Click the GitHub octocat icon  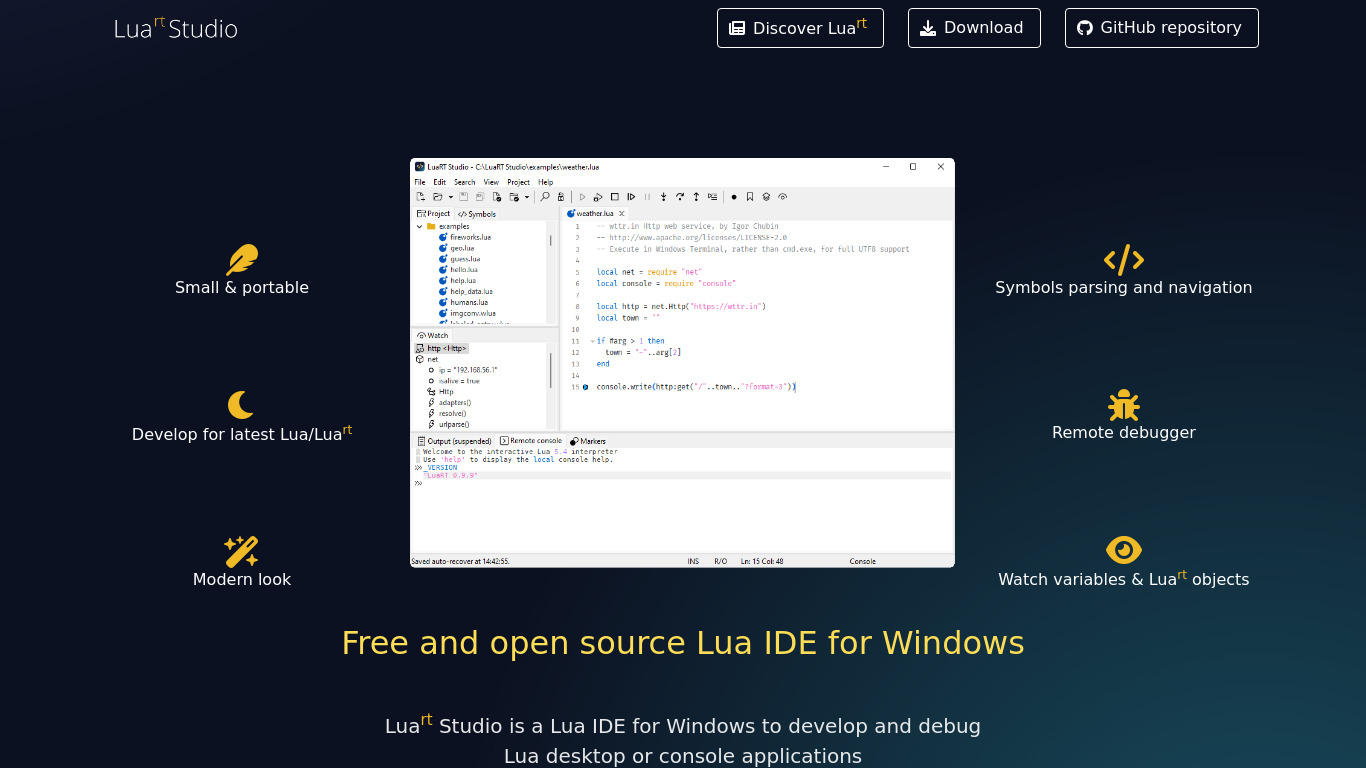pos(1085,28)
